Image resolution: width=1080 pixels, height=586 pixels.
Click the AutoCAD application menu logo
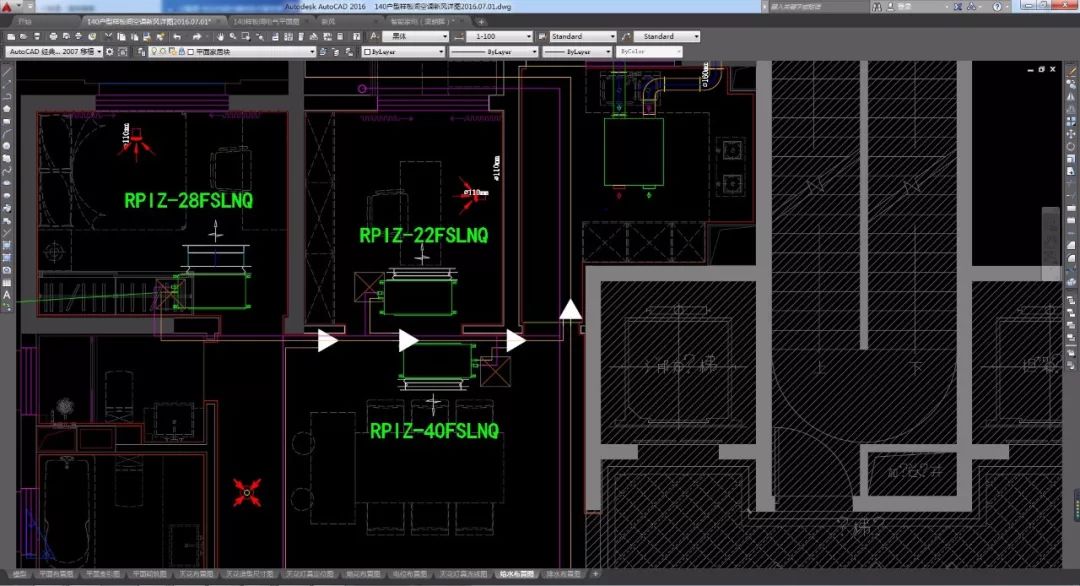tap(8, 8)
